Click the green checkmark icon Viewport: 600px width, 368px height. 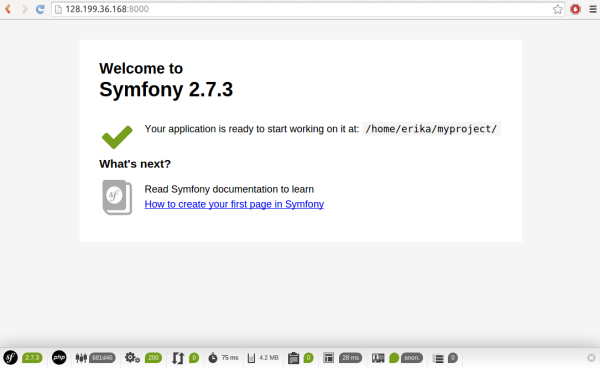pyautogui.click(x=117, y=137)
